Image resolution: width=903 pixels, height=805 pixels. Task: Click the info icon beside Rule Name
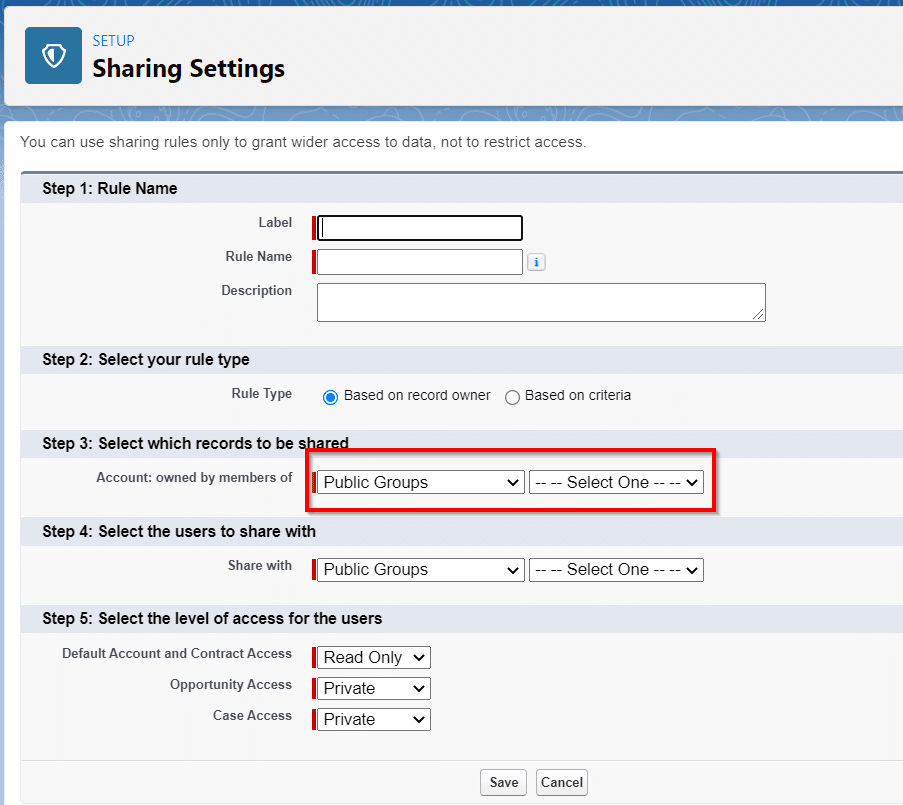536,262
